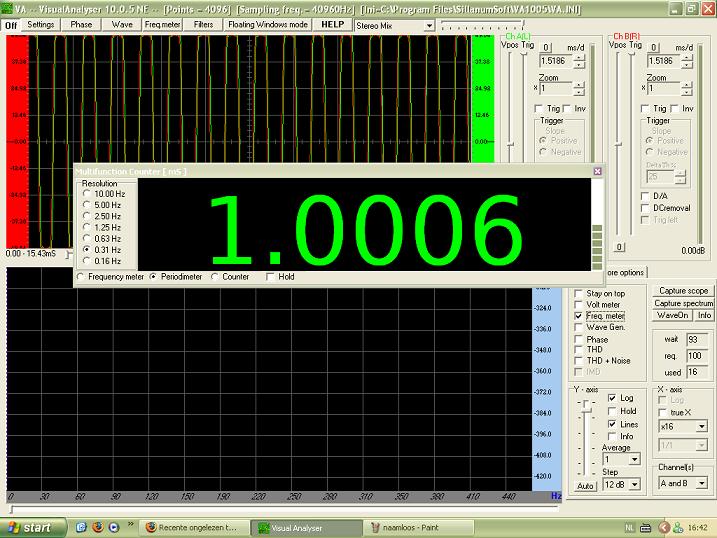Open the Channel(s) A and B dropdown
The height and width of the screenshot is (538, 717).
coord(700,483)
